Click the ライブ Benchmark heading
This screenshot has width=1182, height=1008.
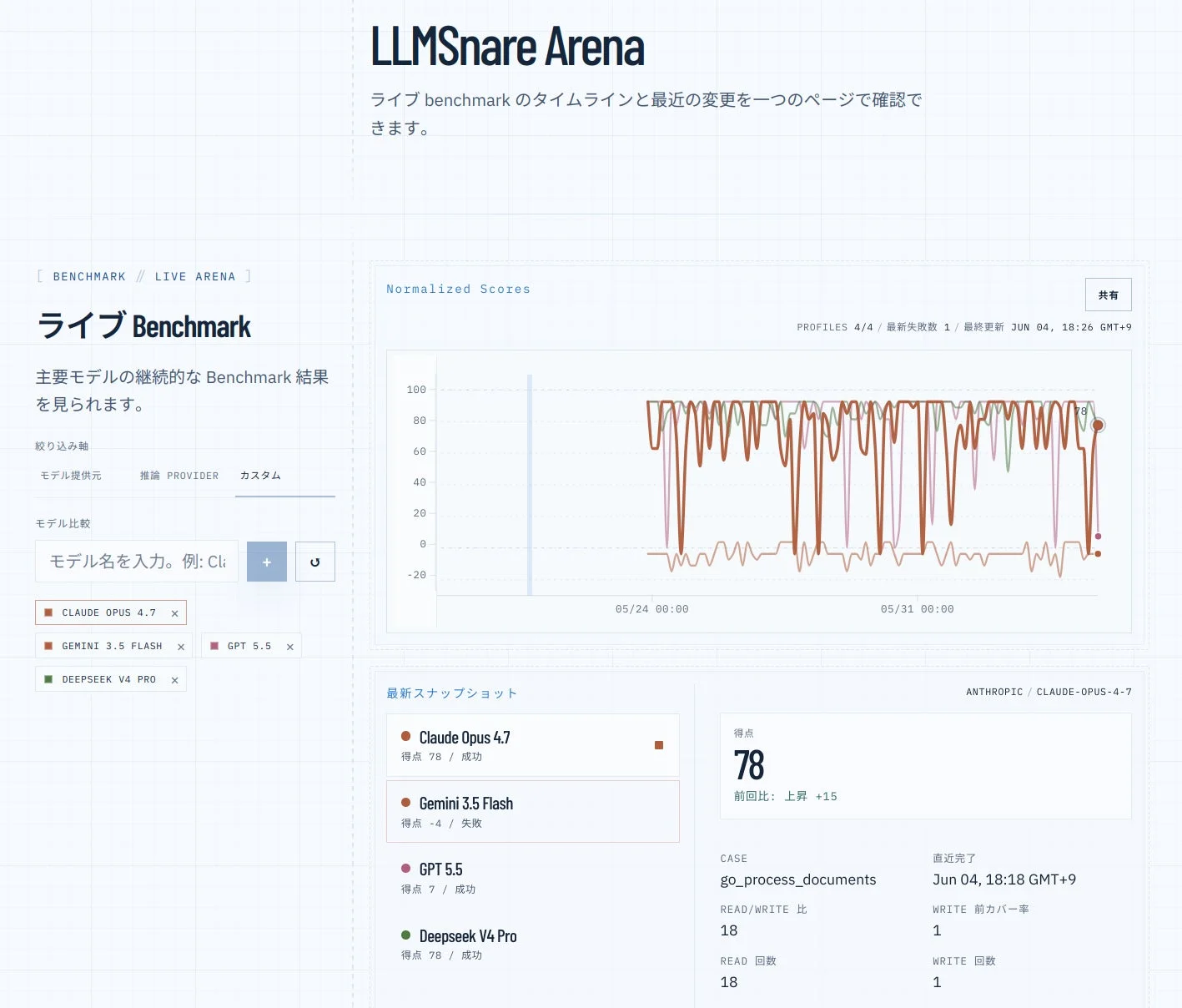click(143, 325)
